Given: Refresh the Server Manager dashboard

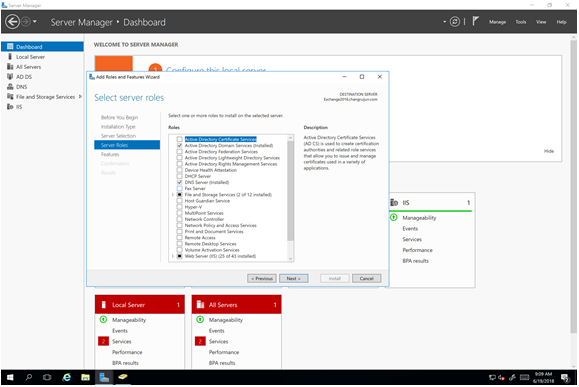Looking at the screenshot, I should [x=455, y=22].
